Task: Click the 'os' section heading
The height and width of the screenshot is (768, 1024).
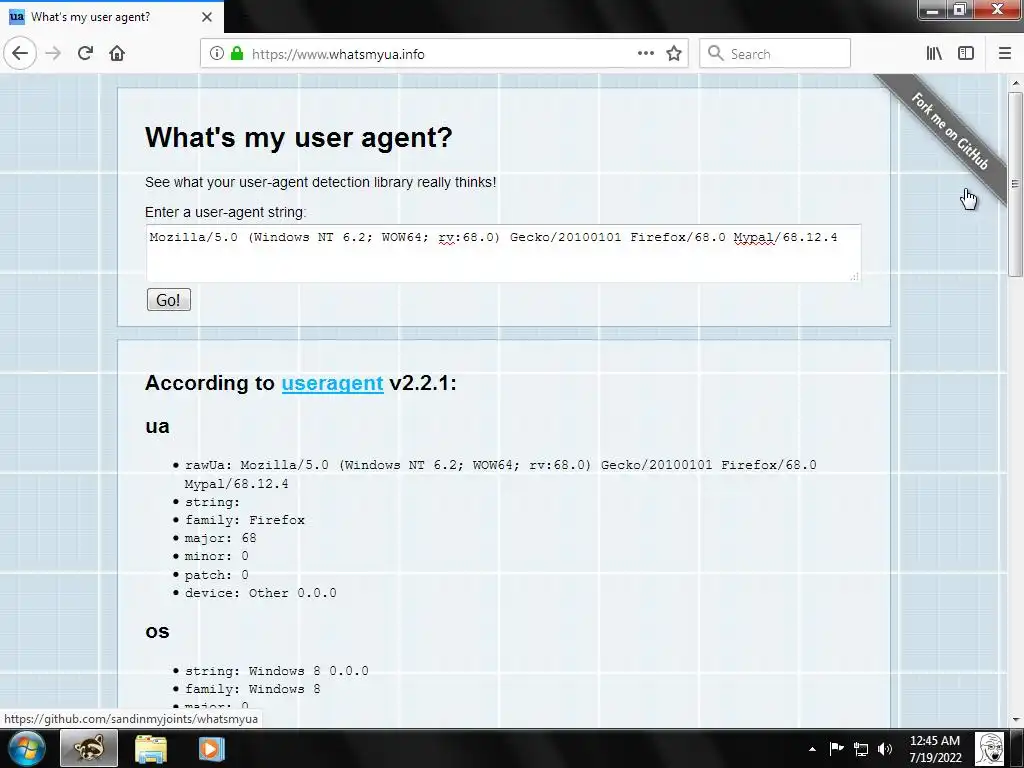Action: [157, 632]
